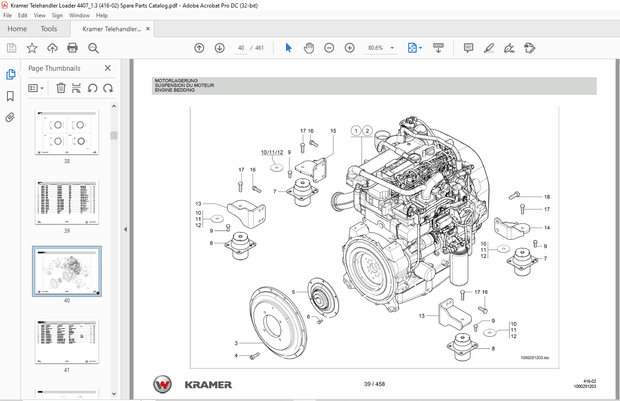
Task: Go to the previous page with the up arrow
Action: tap(199, 48)
